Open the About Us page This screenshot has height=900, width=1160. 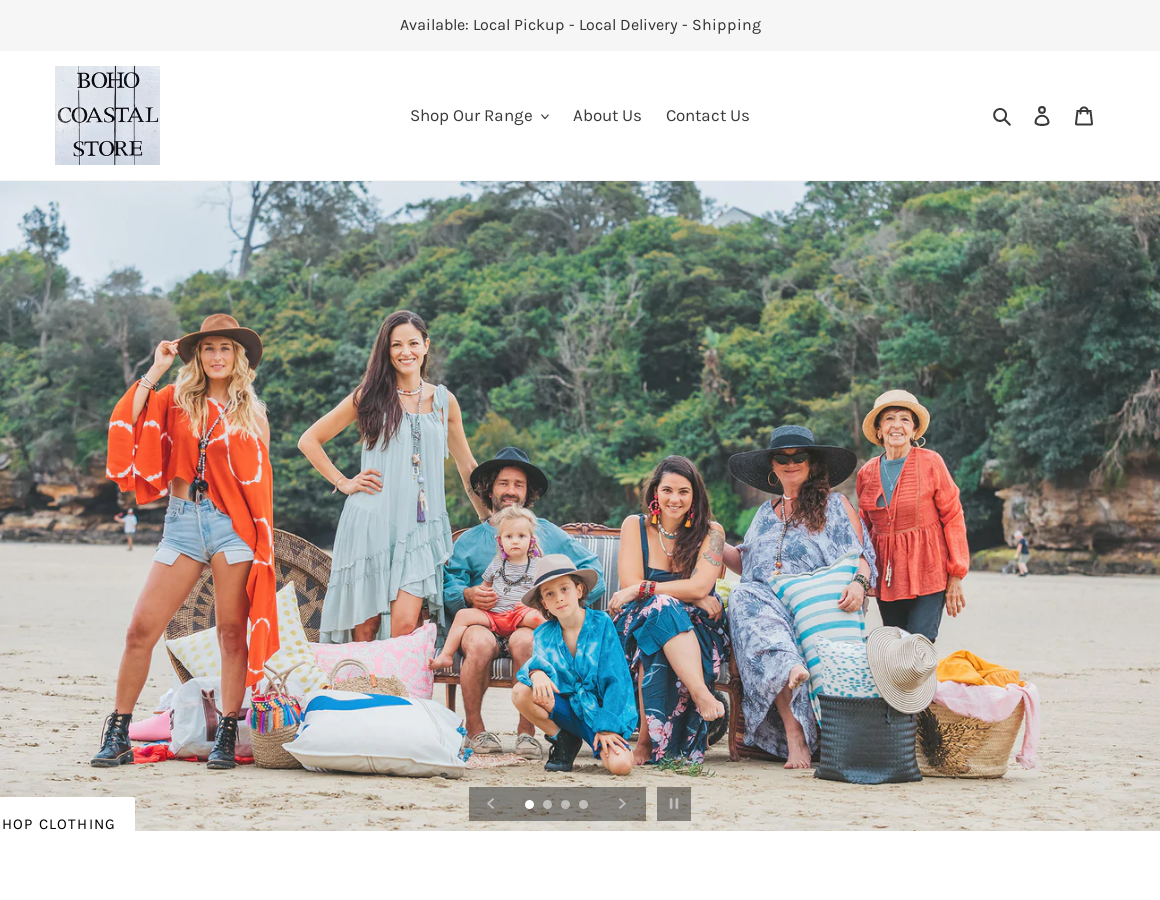tap(607, 116)
